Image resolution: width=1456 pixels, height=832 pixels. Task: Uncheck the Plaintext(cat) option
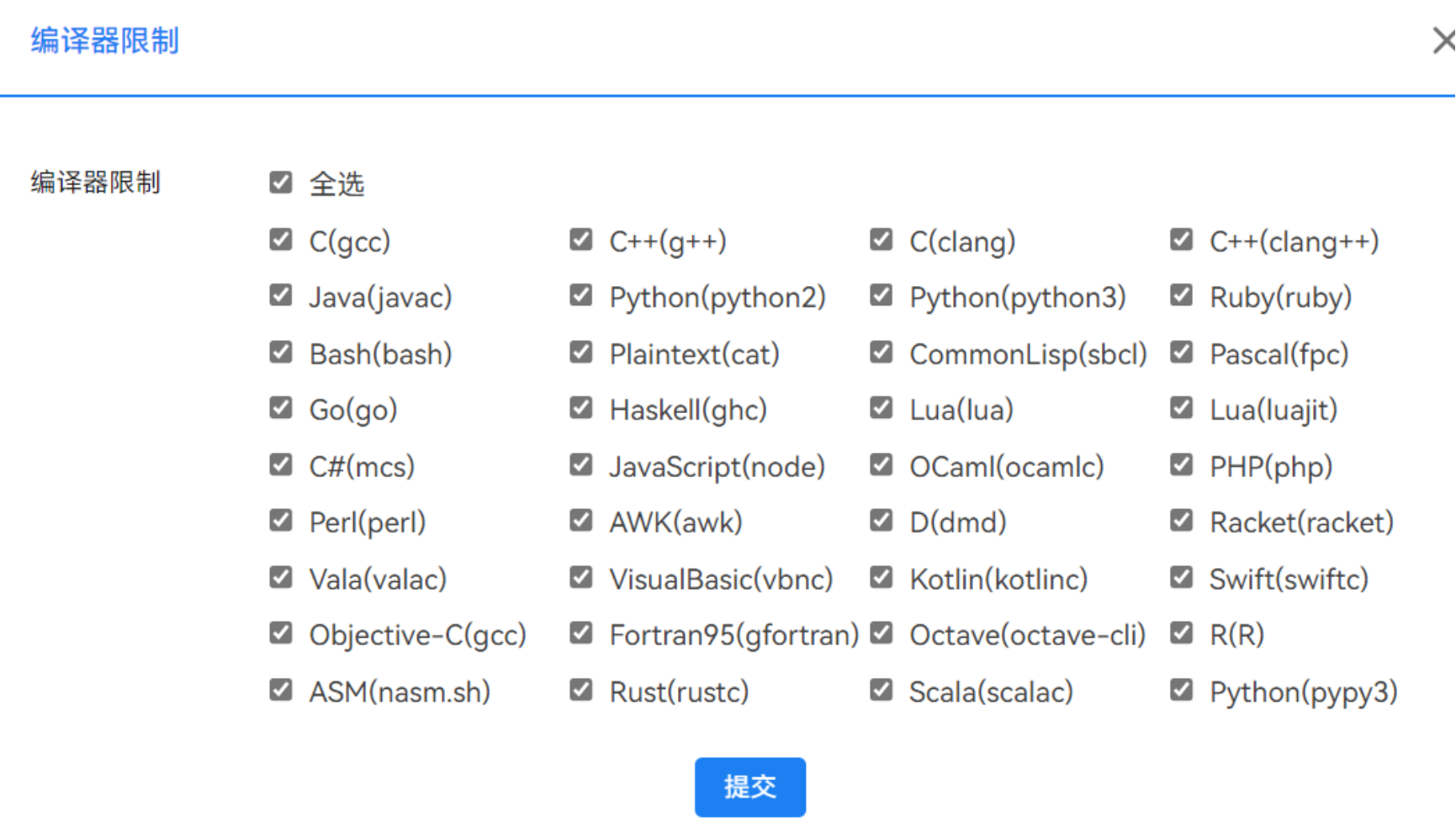pos(581,352)
